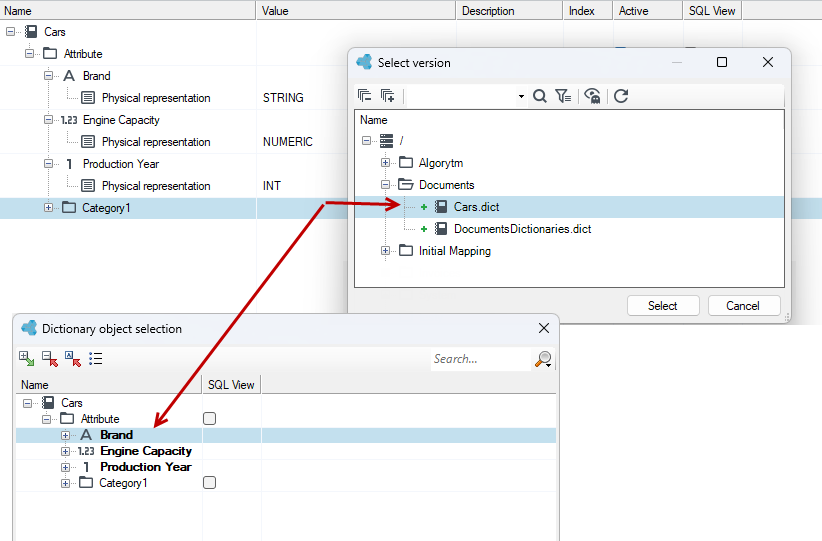The height and width of the screenshot is (541, 822).
Task: Click the Cars book icon in selection dialog
Action: (x=48, y=403)
